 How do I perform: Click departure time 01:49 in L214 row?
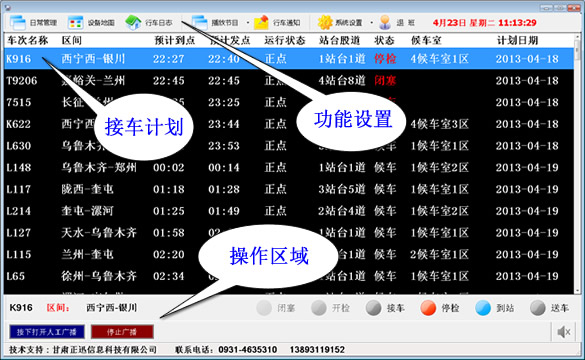coord(224,211)
